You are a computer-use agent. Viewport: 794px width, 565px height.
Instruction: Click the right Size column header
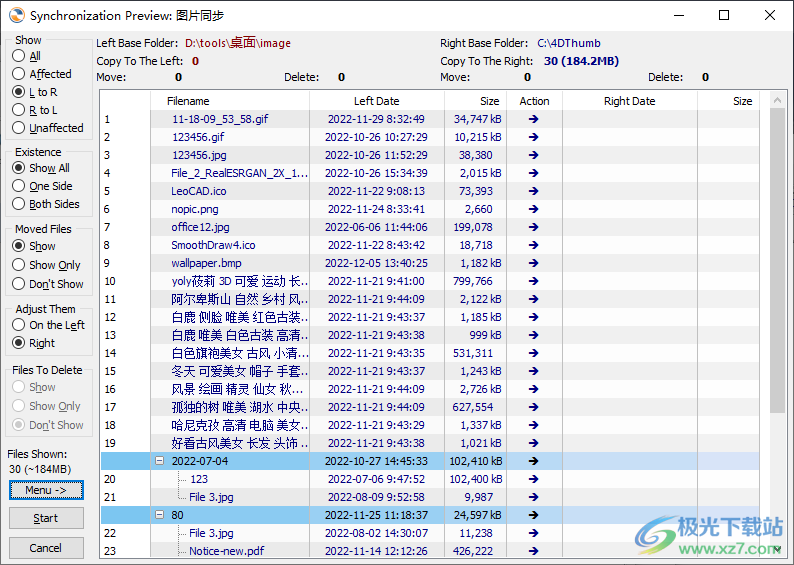742,101
